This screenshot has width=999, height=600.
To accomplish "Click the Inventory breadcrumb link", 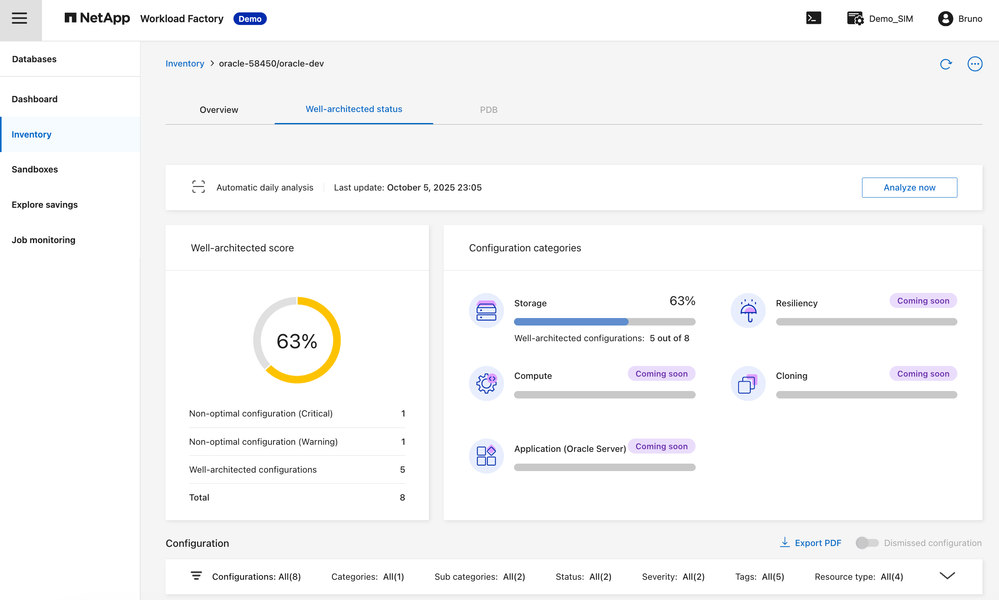I will [185, 64].
